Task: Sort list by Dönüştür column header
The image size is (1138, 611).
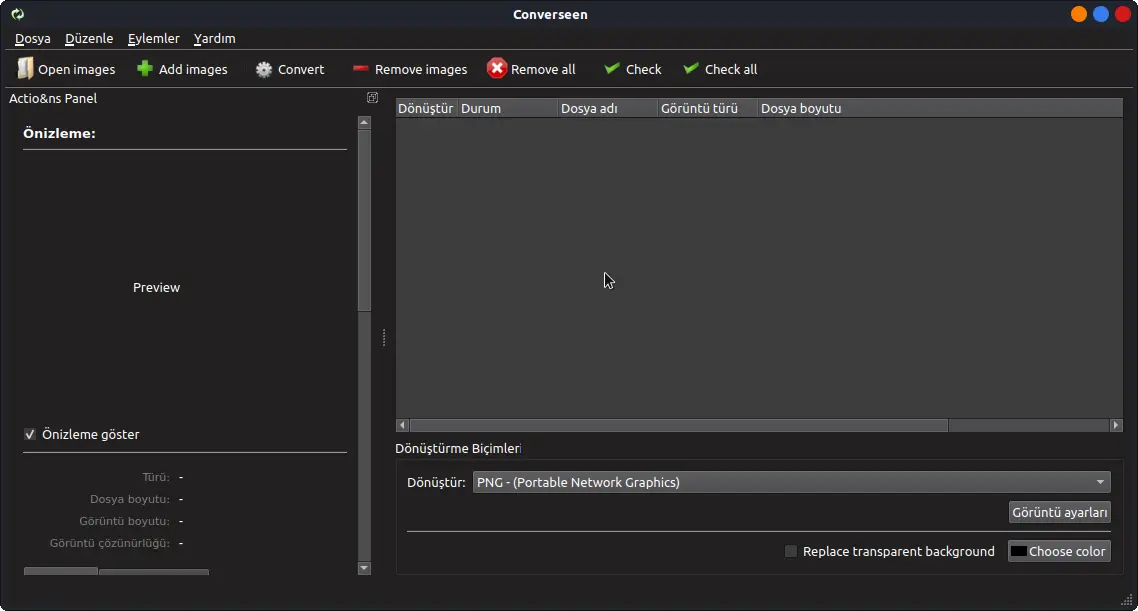Action: 426,108
